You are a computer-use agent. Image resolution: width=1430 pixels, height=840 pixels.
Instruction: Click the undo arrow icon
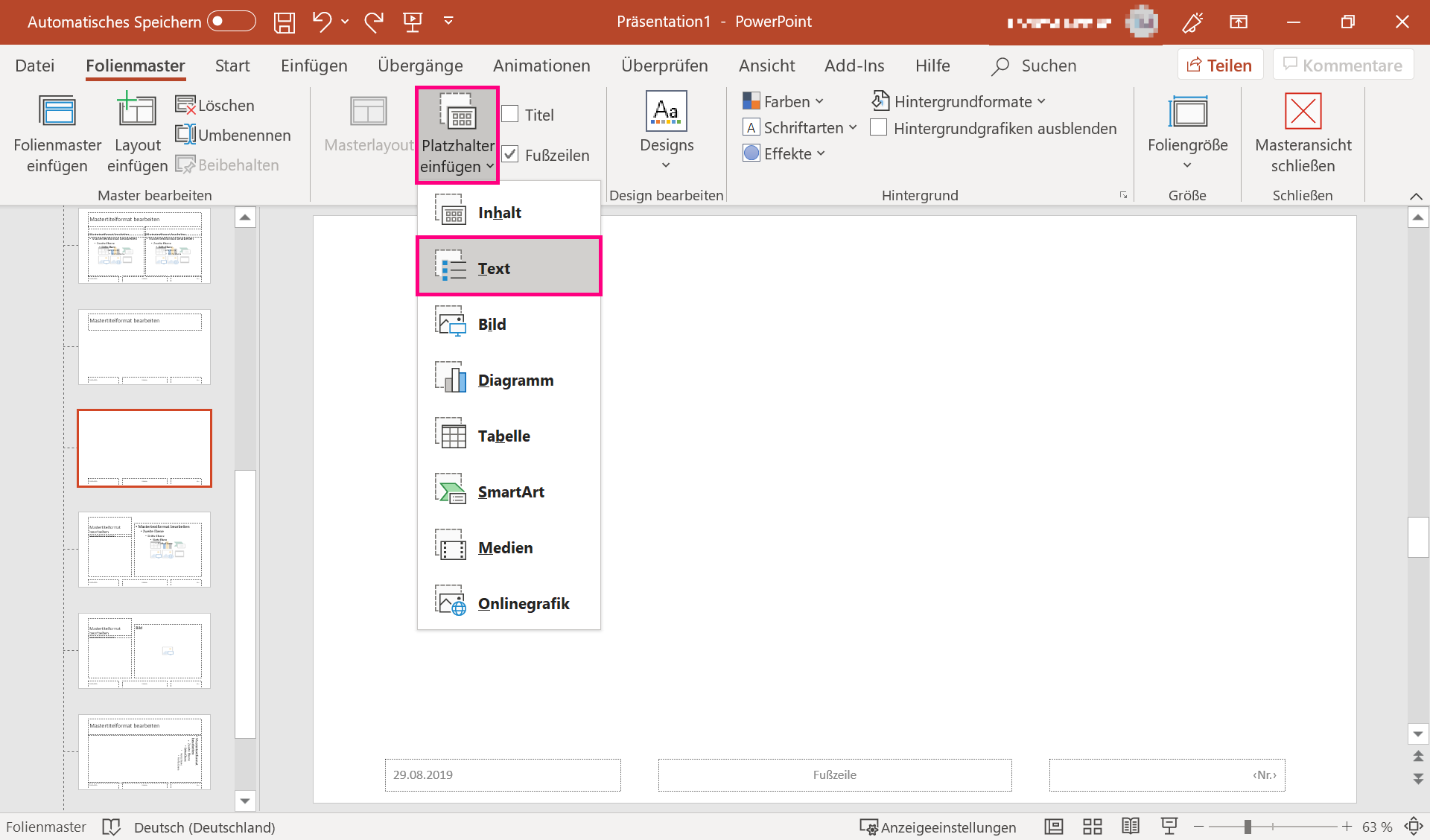click(322, 22)
